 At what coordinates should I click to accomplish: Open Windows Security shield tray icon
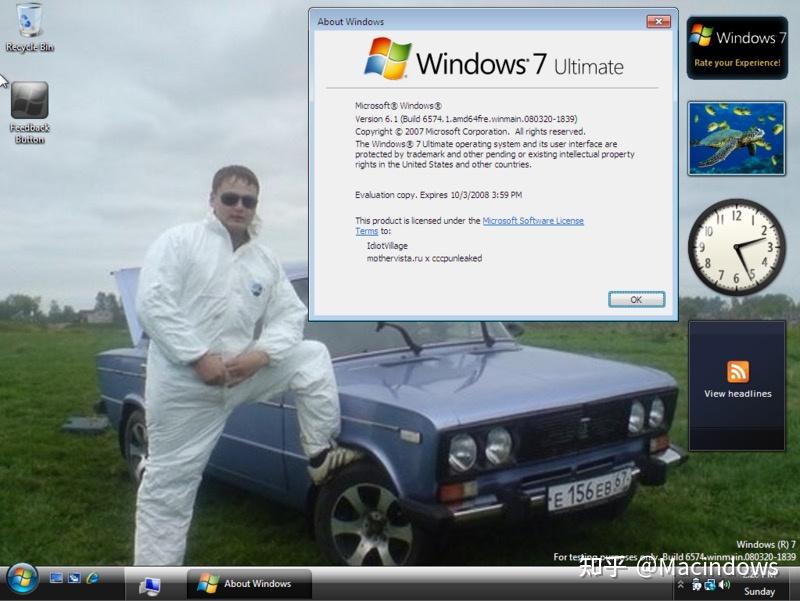(x=697, y=584)
